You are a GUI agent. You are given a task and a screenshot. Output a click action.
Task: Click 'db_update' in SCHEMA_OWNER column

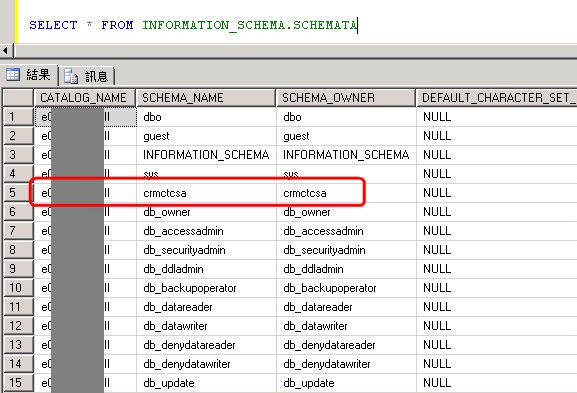coord(308,383)
